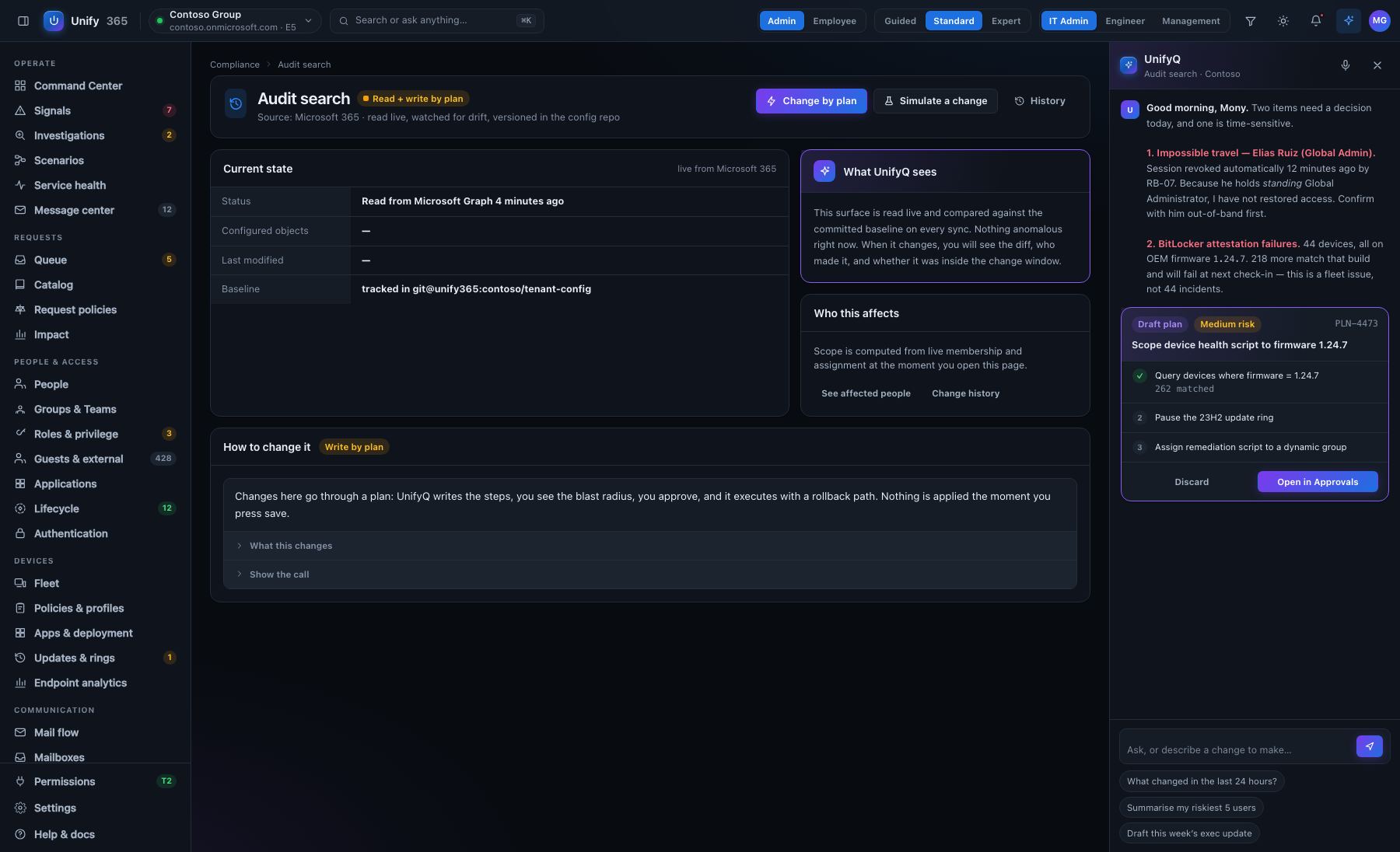Open Guests & external

point(95,459)
